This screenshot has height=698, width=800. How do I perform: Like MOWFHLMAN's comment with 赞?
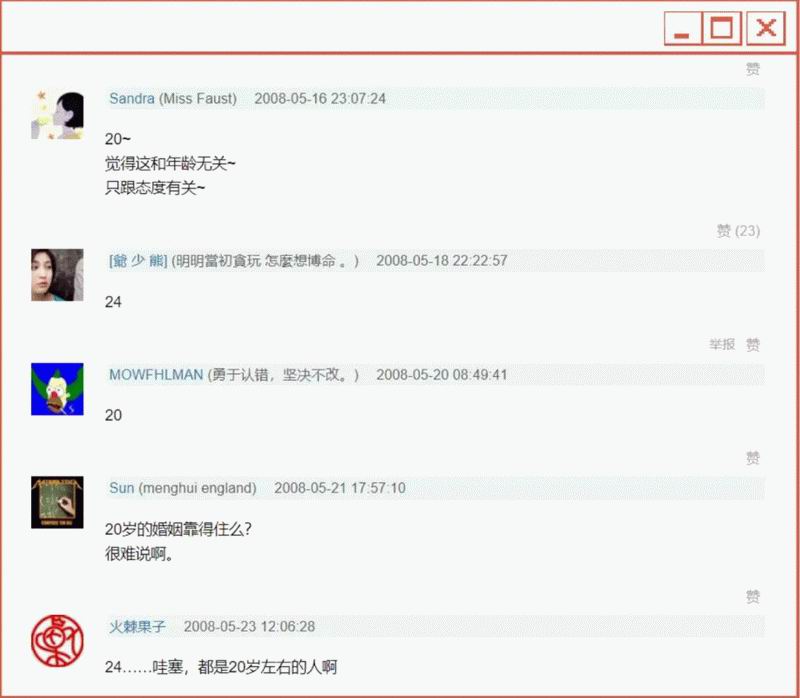753,458
